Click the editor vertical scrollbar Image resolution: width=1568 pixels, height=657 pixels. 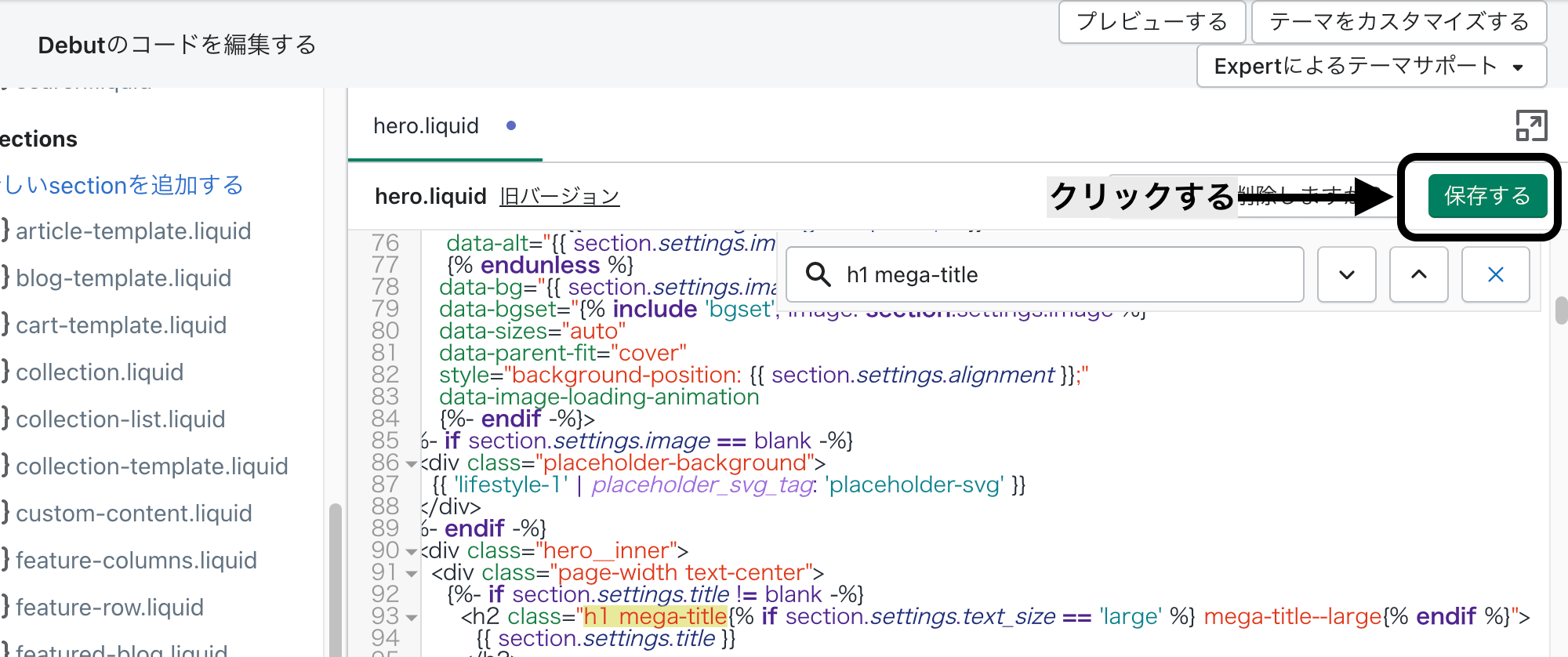click(x=1561, y=310)
